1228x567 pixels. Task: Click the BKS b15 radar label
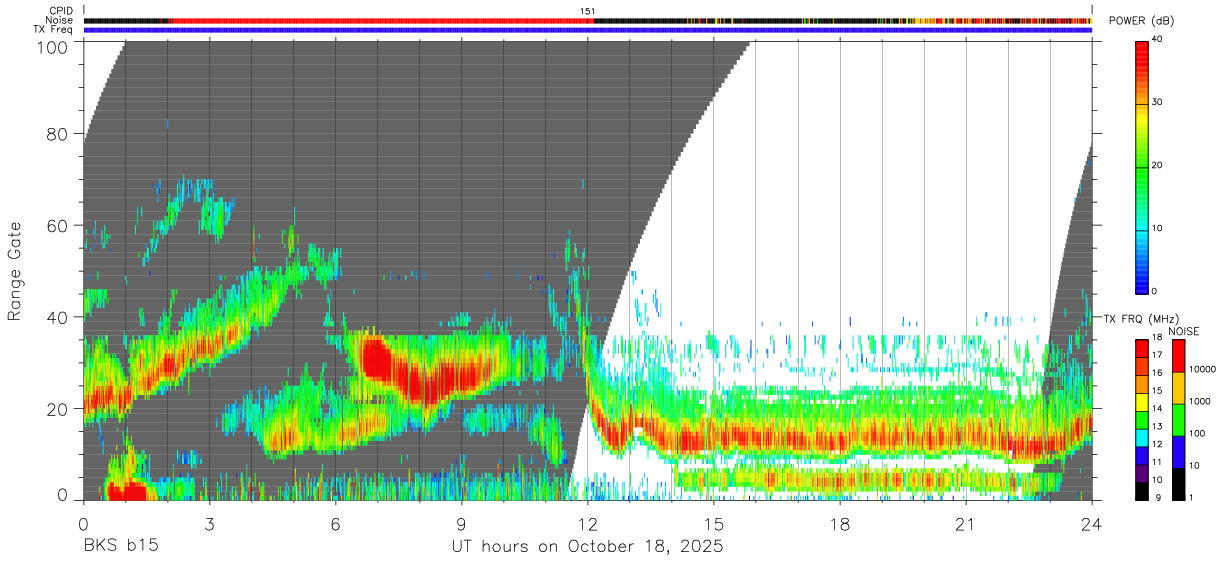(x=120, y=547)
